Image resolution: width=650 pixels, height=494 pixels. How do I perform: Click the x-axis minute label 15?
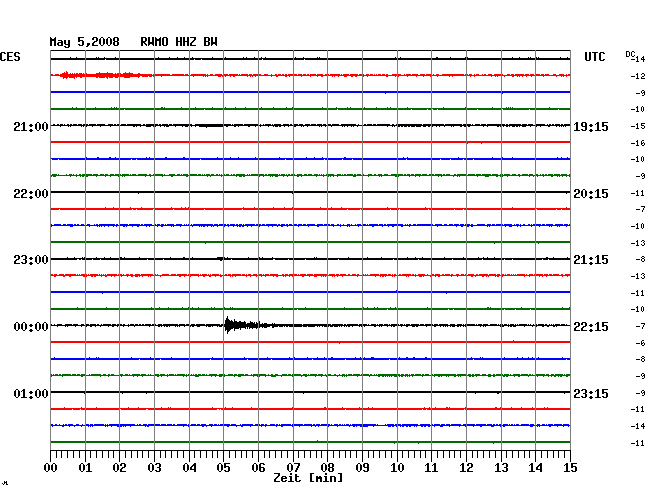570,468
